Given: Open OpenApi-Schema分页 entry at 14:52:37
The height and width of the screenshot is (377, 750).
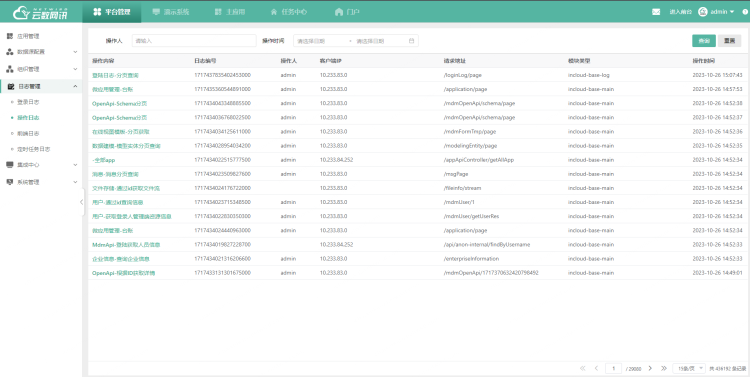Looking at the screenshot, I should pyautogui.click(x=120, y=118).
